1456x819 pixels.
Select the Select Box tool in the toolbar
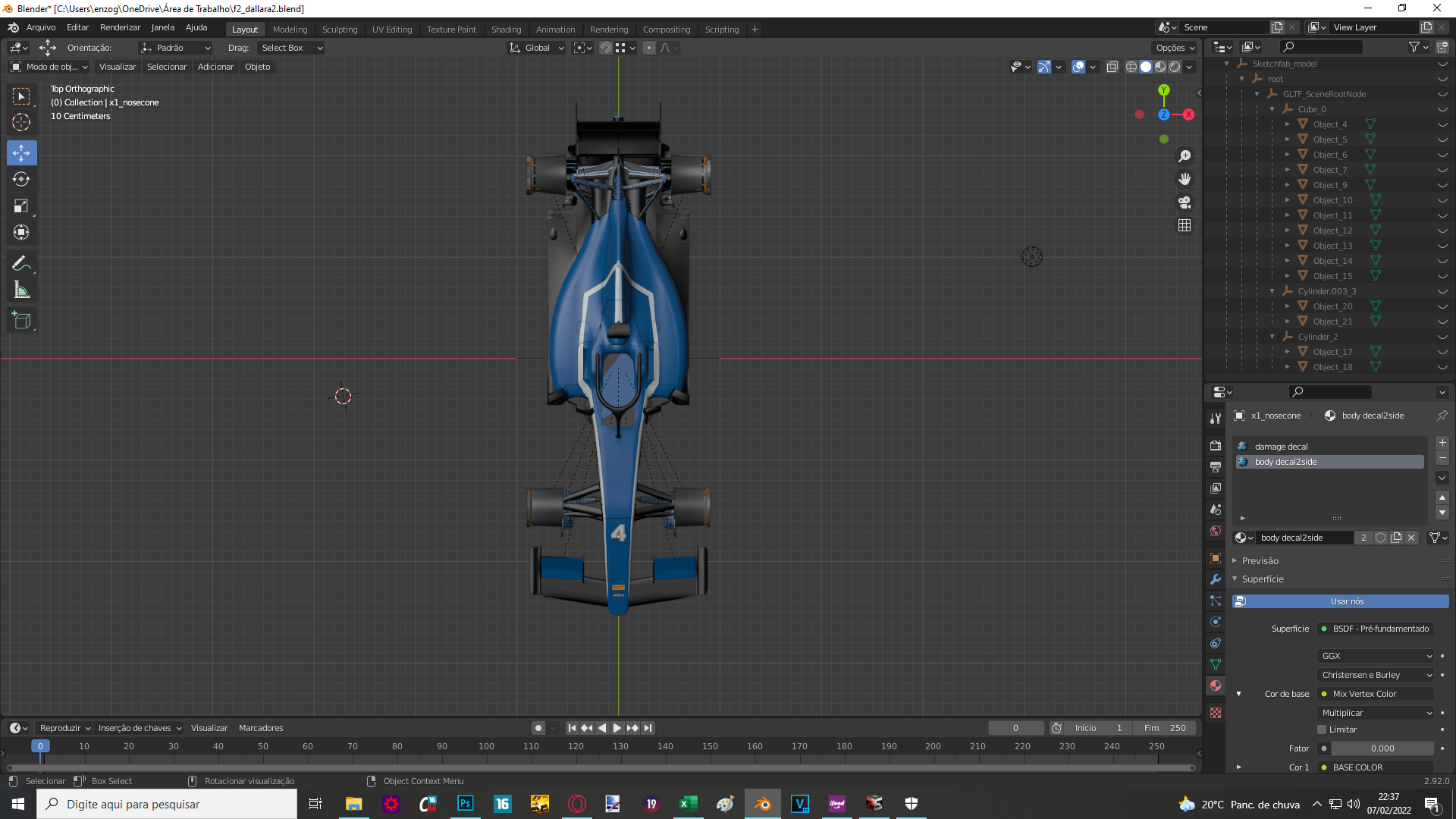(x=21, y=96)
